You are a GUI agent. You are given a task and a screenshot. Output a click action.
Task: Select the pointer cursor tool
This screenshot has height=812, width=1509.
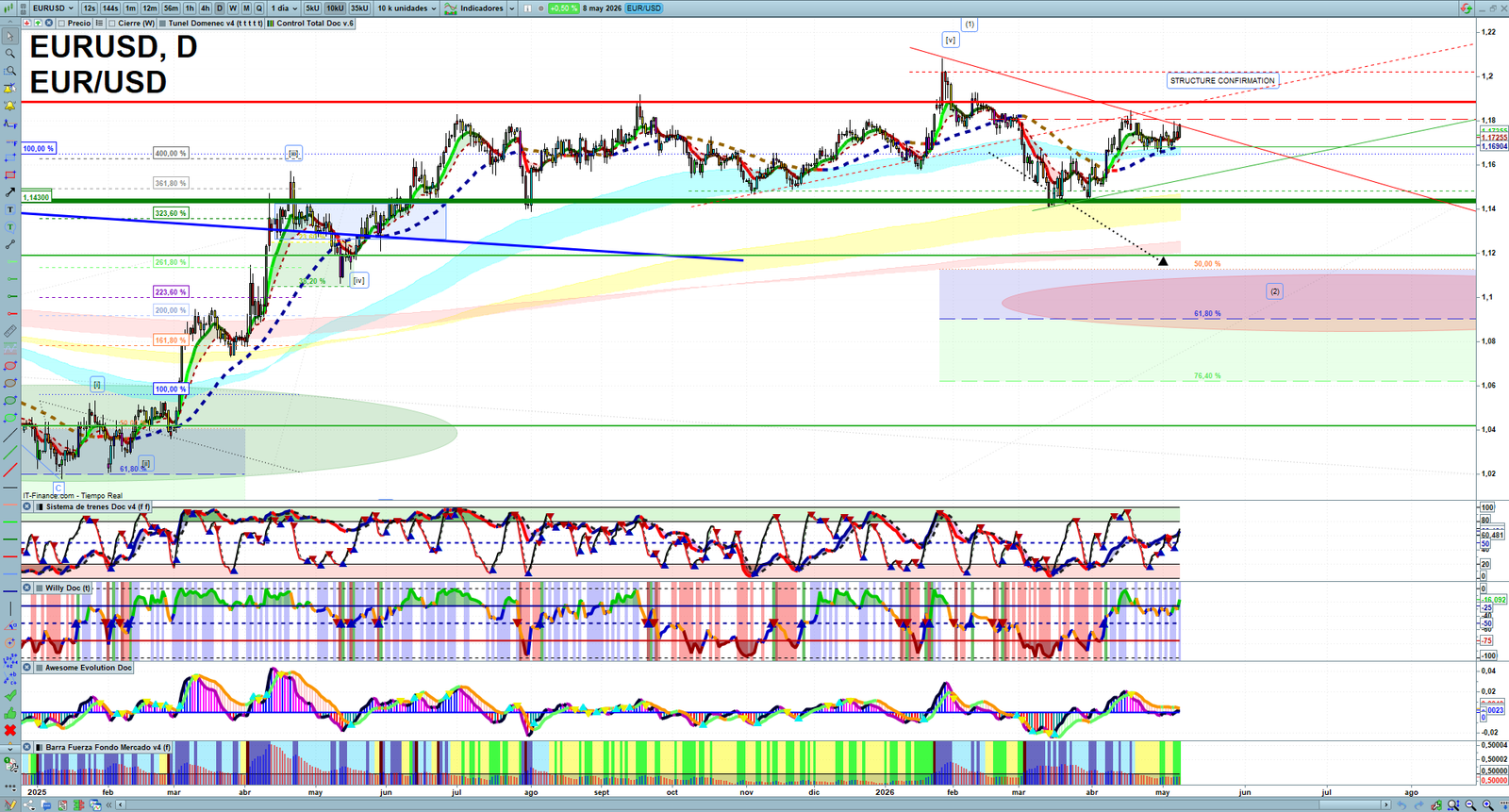point(9,37)
